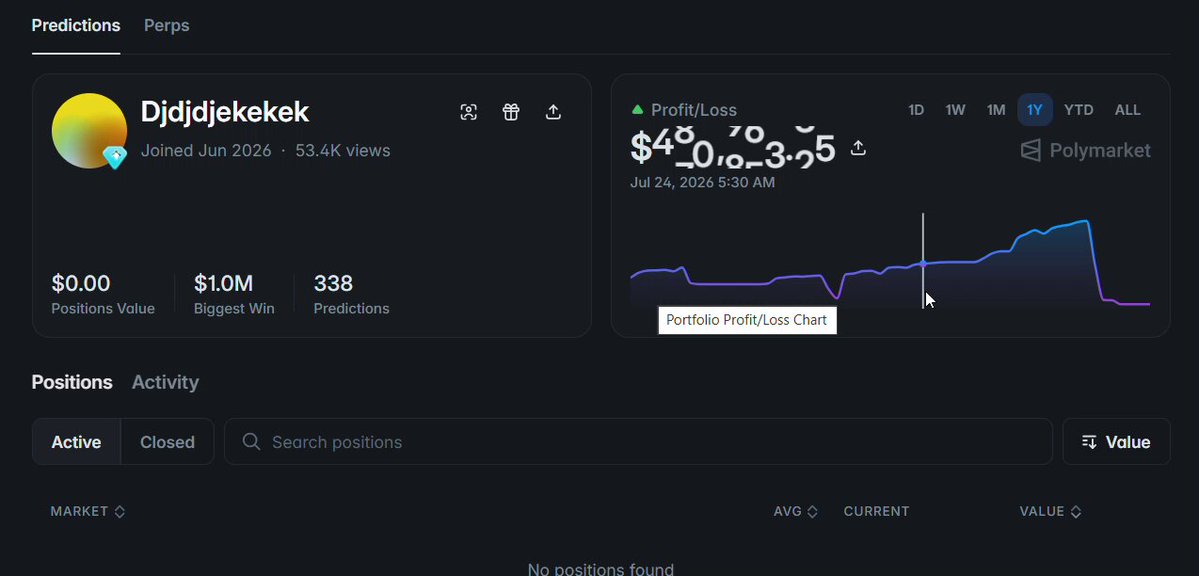Show Closed positions
This screenshot has width=1199, height=576.
point(167,441)
